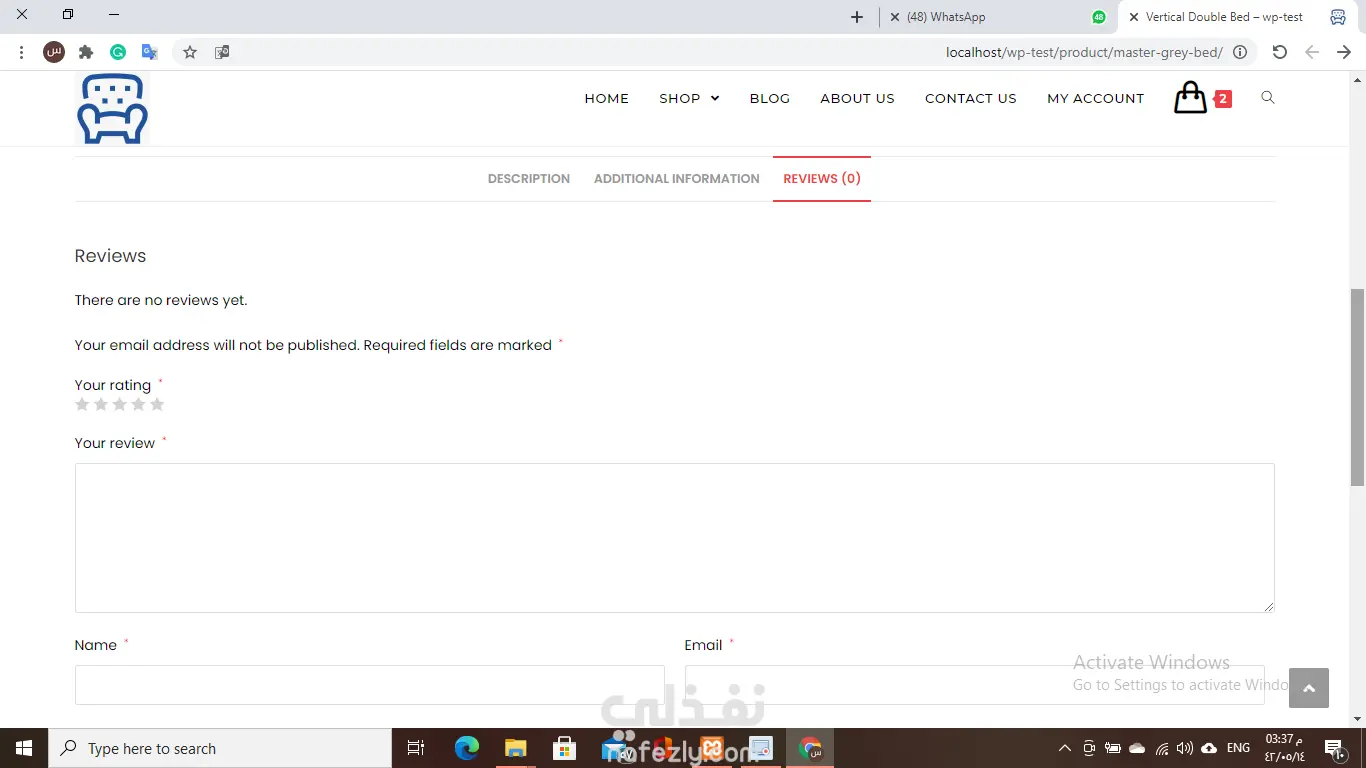Open the shopping cart bag icon
Viewport: 1366px width, 768px height.
[1190, 98]
